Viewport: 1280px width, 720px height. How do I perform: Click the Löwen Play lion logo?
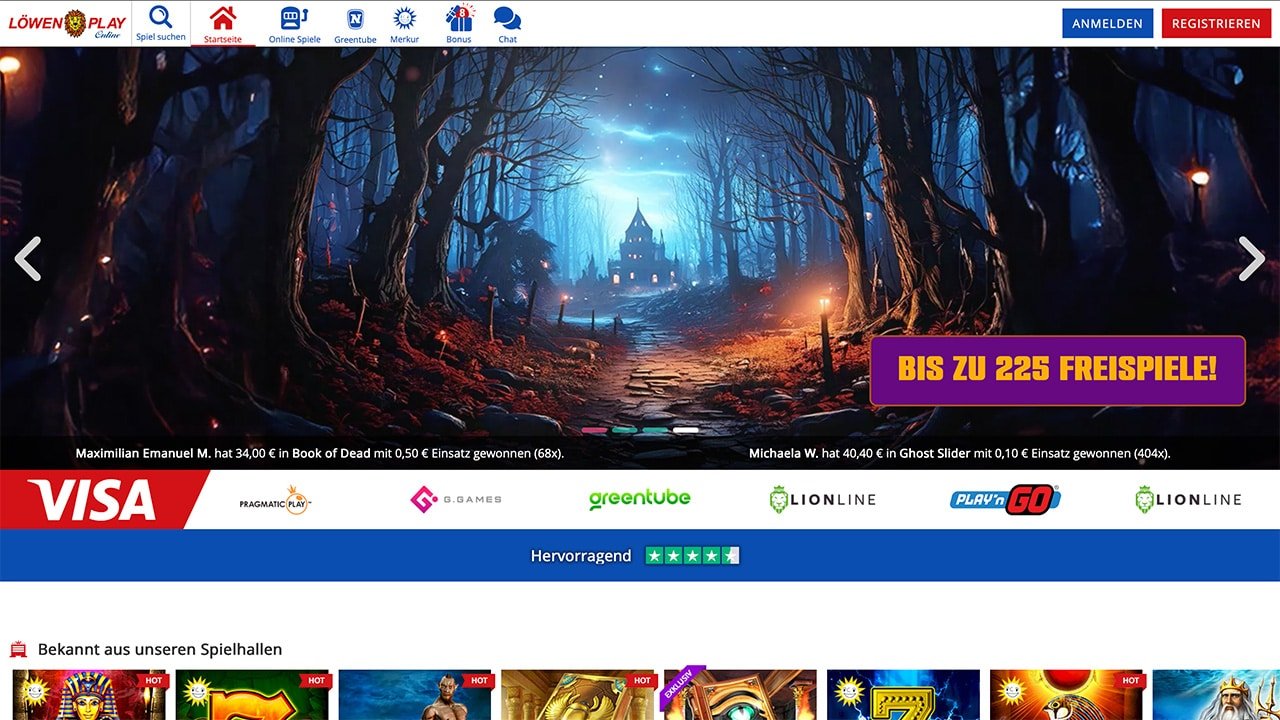(x=66, y=22)
